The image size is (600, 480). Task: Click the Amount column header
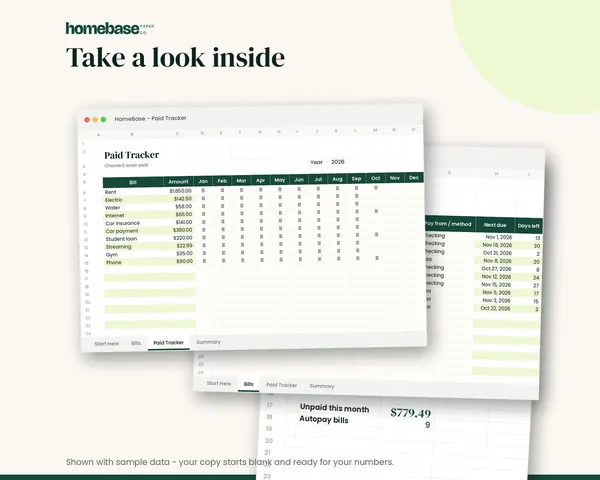pos(178,181)
